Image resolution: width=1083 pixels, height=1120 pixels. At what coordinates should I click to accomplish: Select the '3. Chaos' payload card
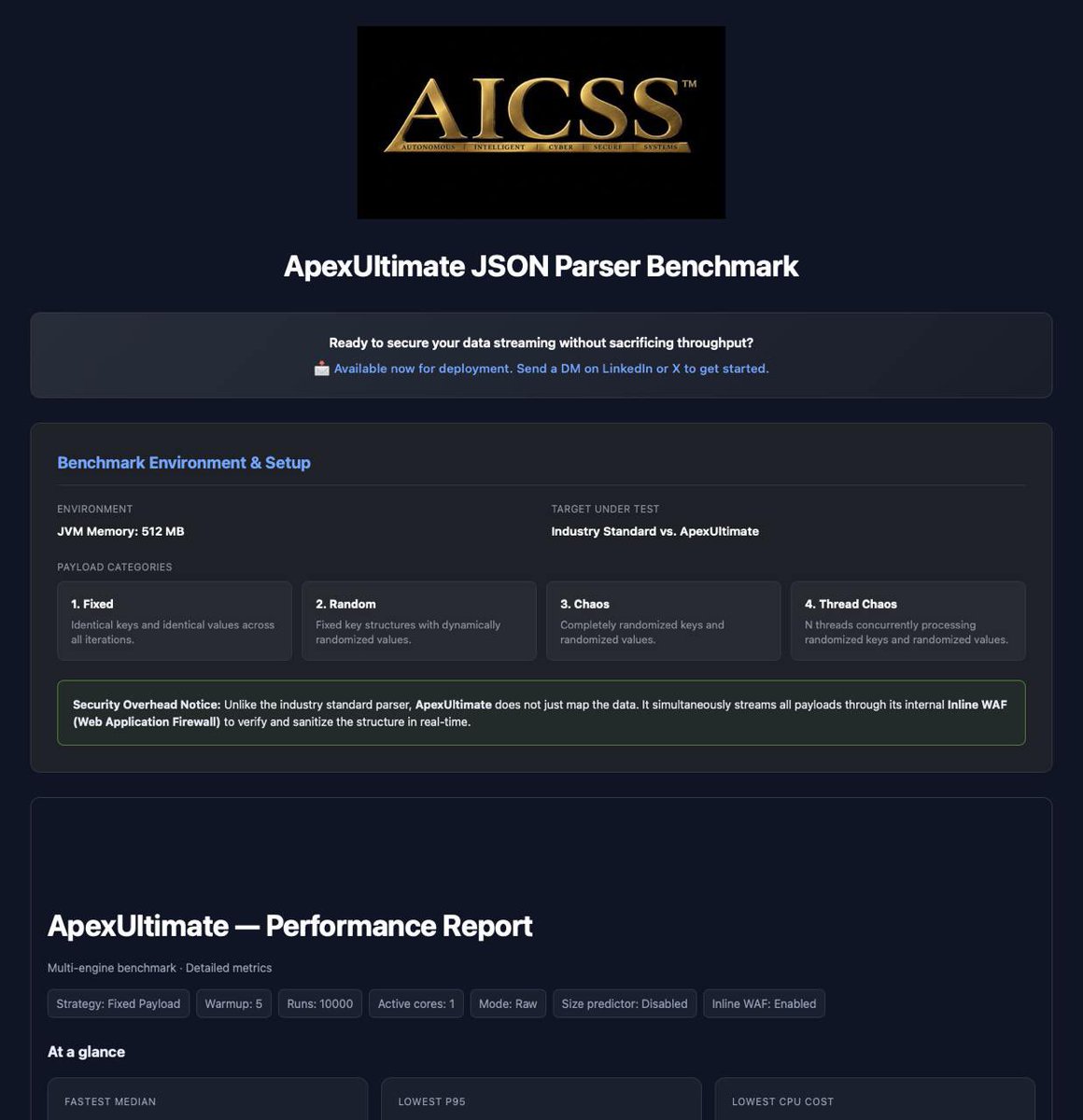point(664,621)
